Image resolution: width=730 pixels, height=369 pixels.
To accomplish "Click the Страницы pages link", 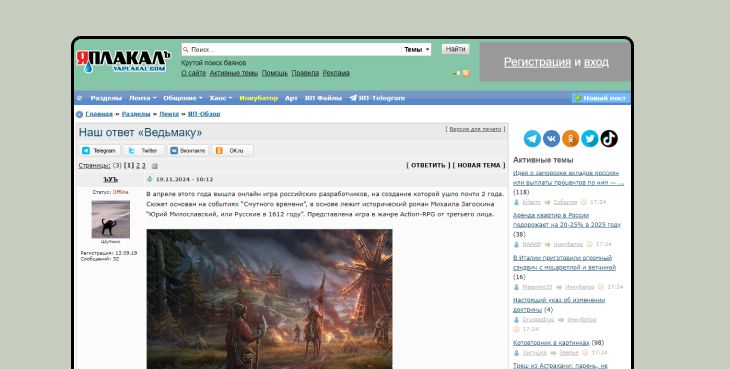I will (x=95, y=165).
